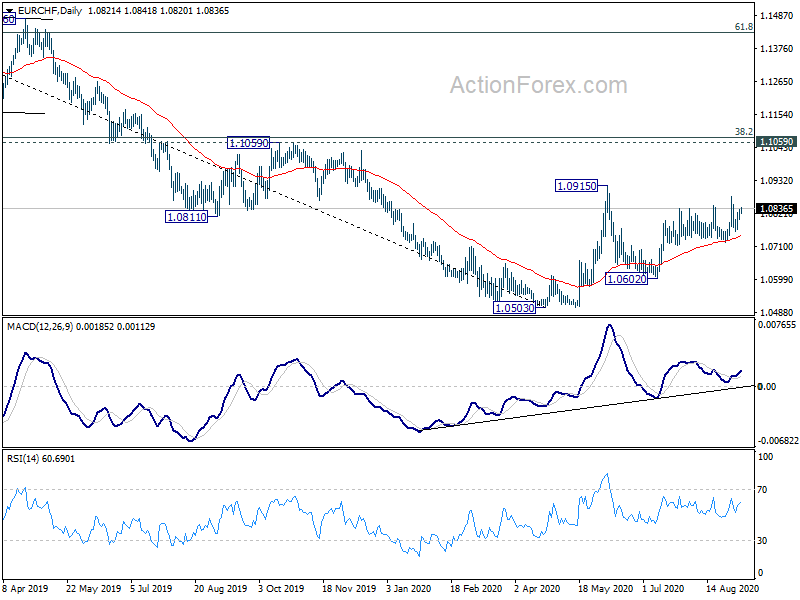Click the 18 May 2020 date label
Viewport: 800px width, 600px height.
click(605, 588)
